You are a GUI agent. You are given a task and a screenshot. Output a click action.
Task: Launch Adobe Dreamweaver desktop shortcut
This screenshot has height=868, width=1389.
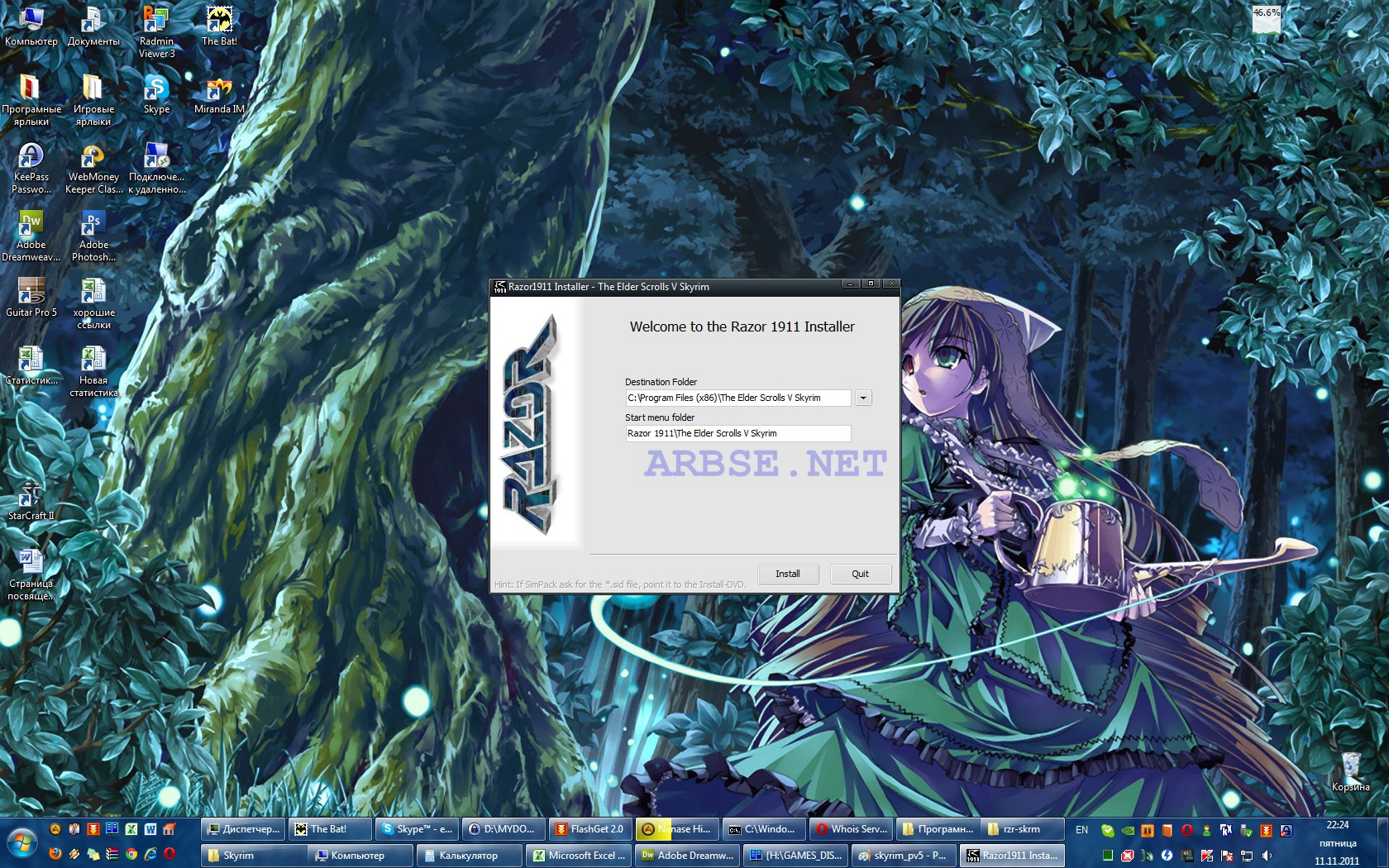click(31, 236)
